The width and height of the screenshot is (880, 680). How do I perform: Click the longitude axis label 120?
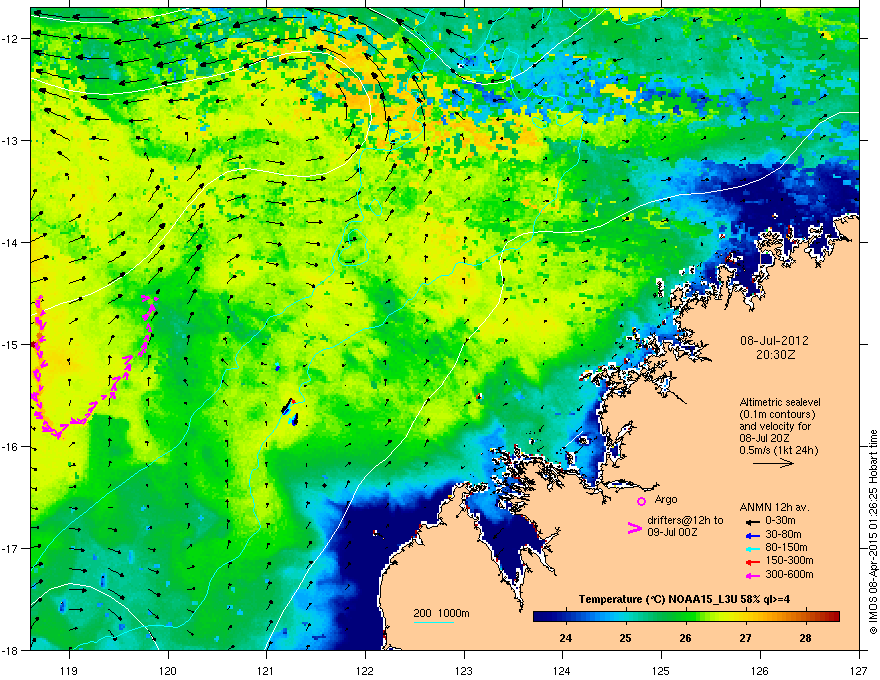[168, 670]
